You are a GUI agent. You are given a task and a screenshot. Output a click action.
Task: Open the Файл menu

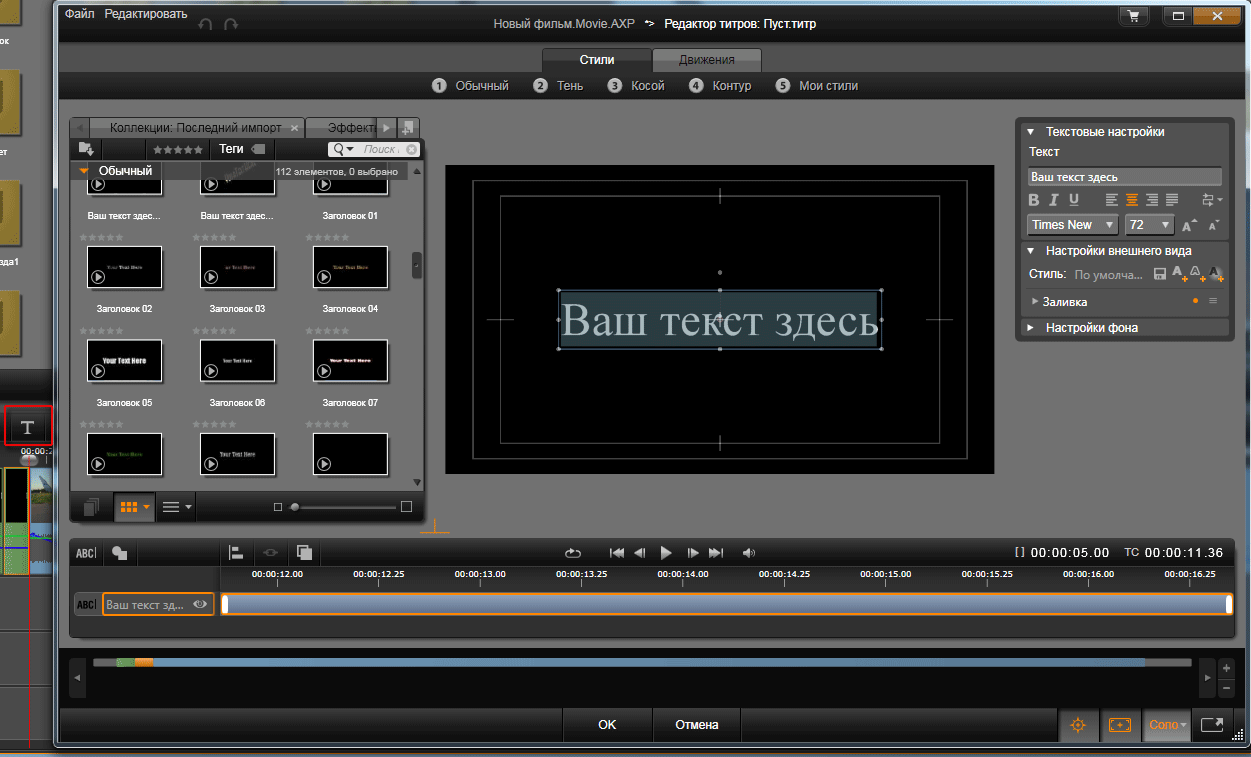(x=80, y=14)
